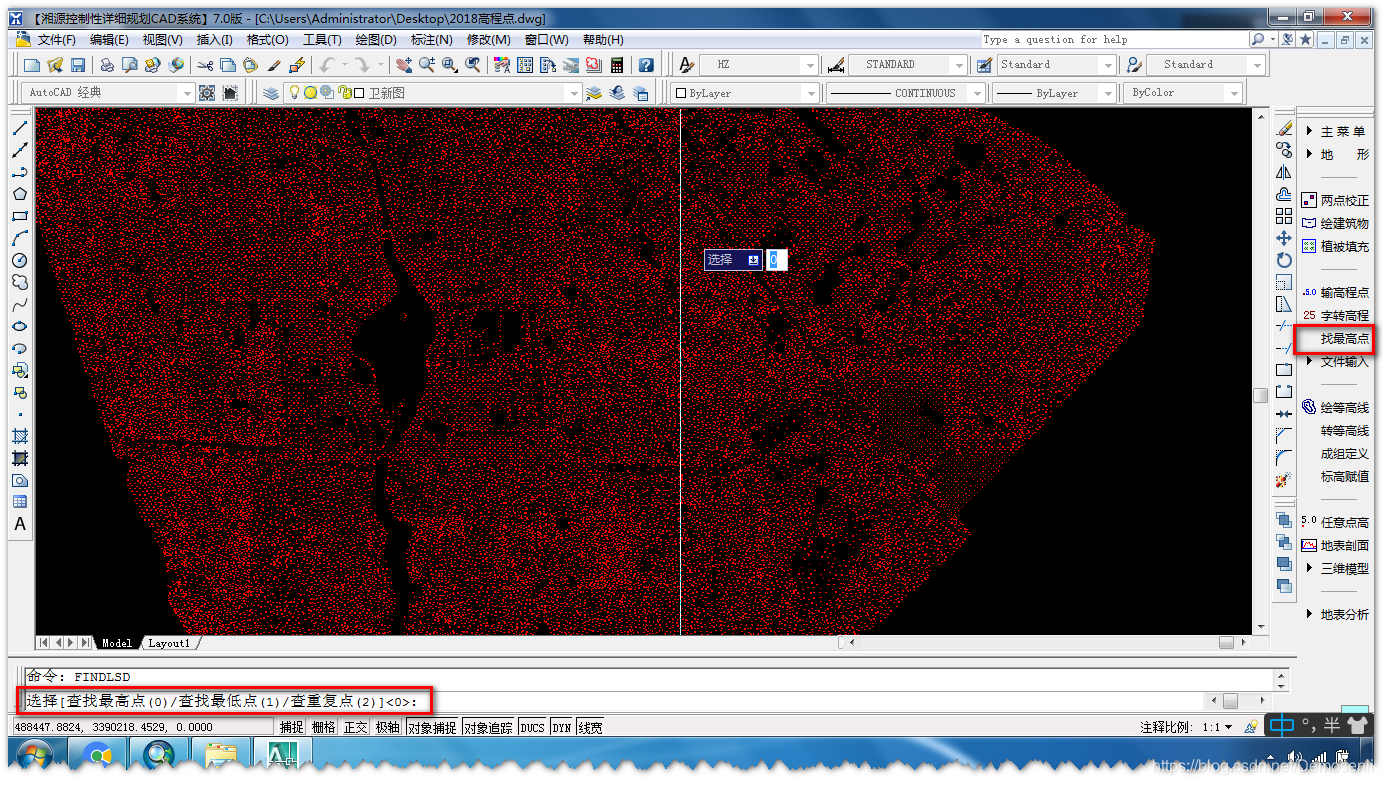
Task: Open the 文件(F) menu
Action: tap(56, 40)
